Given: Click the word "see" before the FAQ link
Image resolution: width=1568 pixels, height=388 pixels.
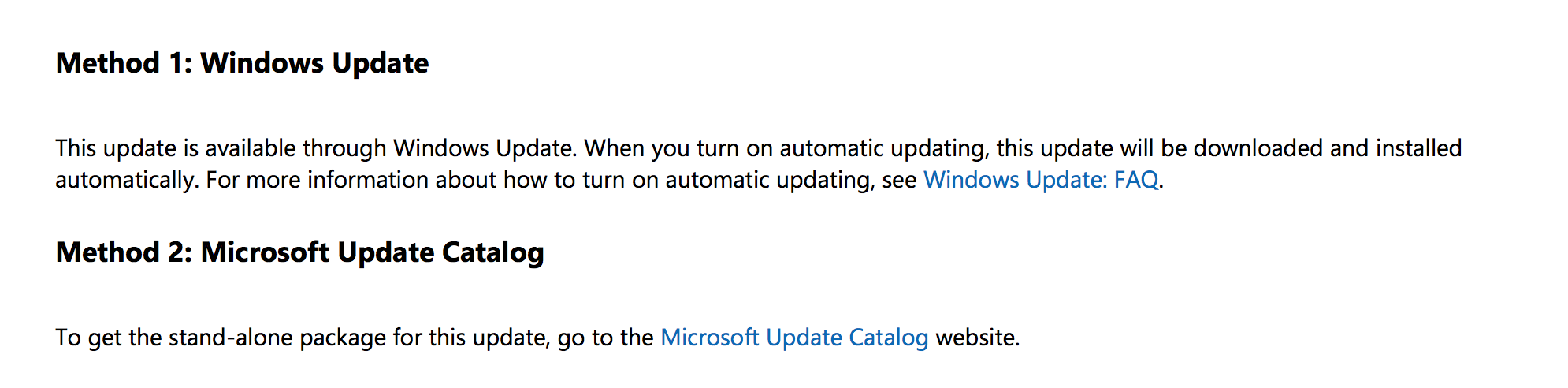Looking at the screenshot, I should tap(899, 180).
